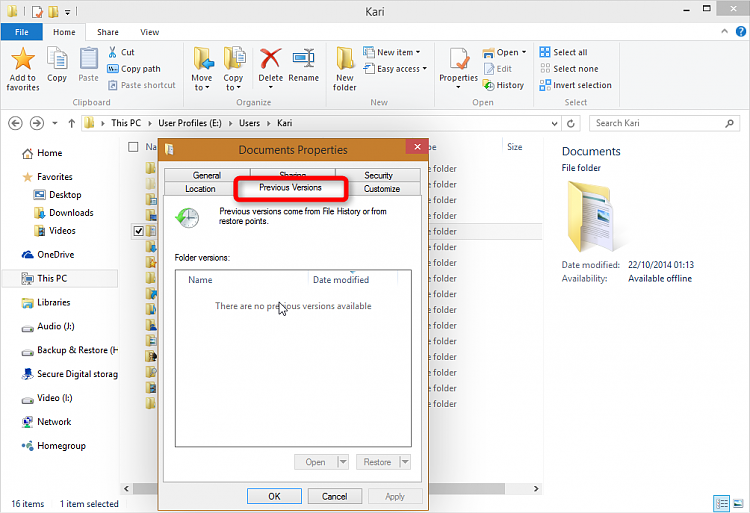Open the Easy access dropdown
The height and width of the screenshot is (513, 750).
click(424, 69)
